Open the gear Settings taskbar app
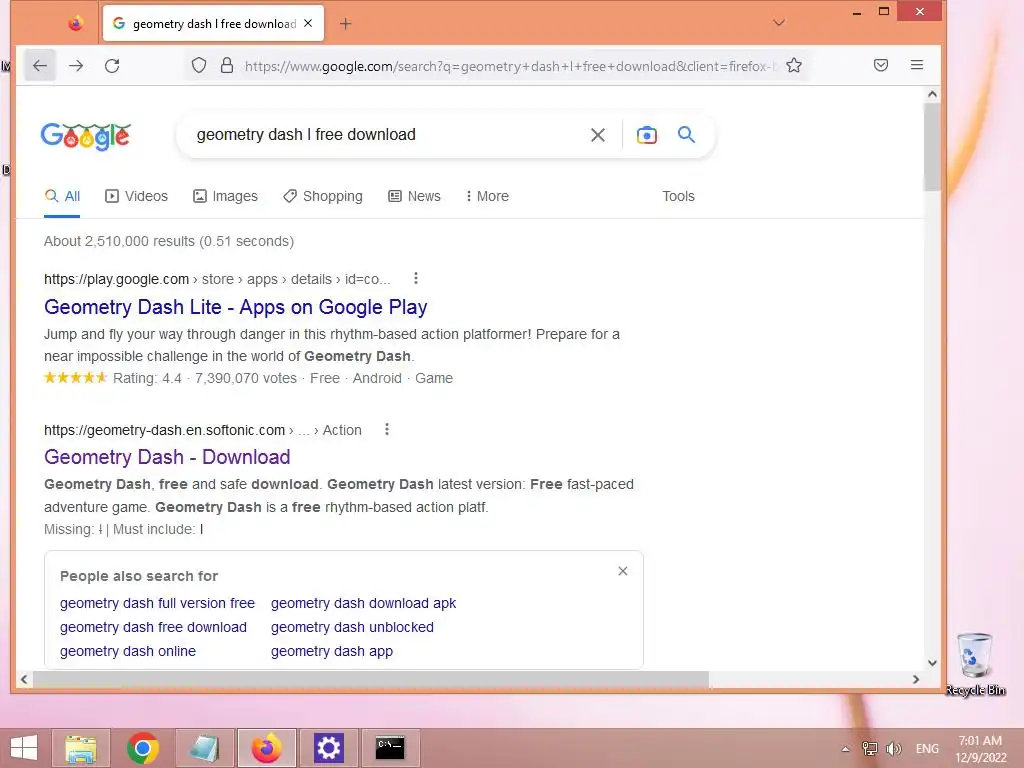 tap(328, 748)
